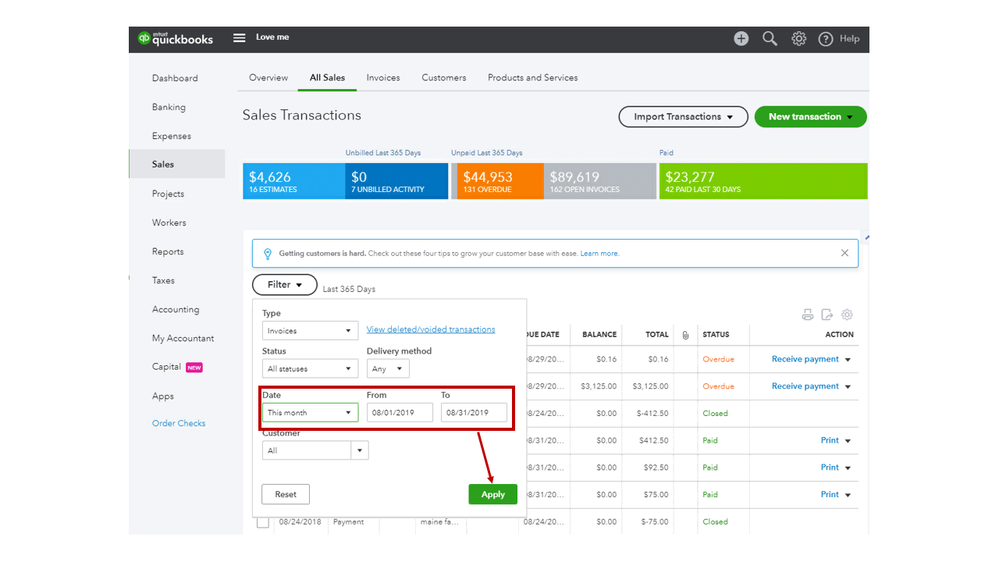999x562 pixels.
Task: Click the blue $4,626 estimates bar
Action: coord(294,181)
